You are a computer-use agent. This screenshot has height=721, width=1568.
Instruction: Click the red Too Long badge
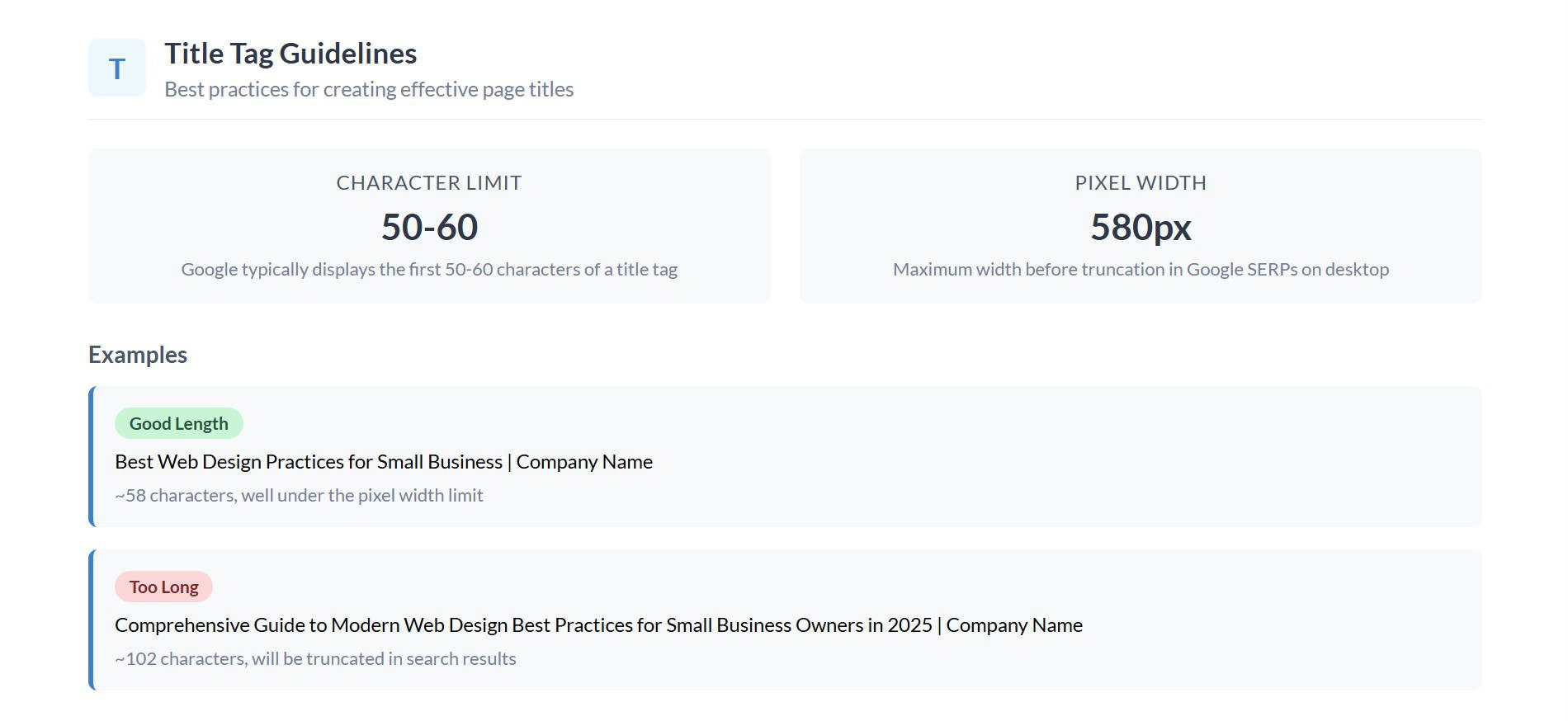tap(163, 587)
